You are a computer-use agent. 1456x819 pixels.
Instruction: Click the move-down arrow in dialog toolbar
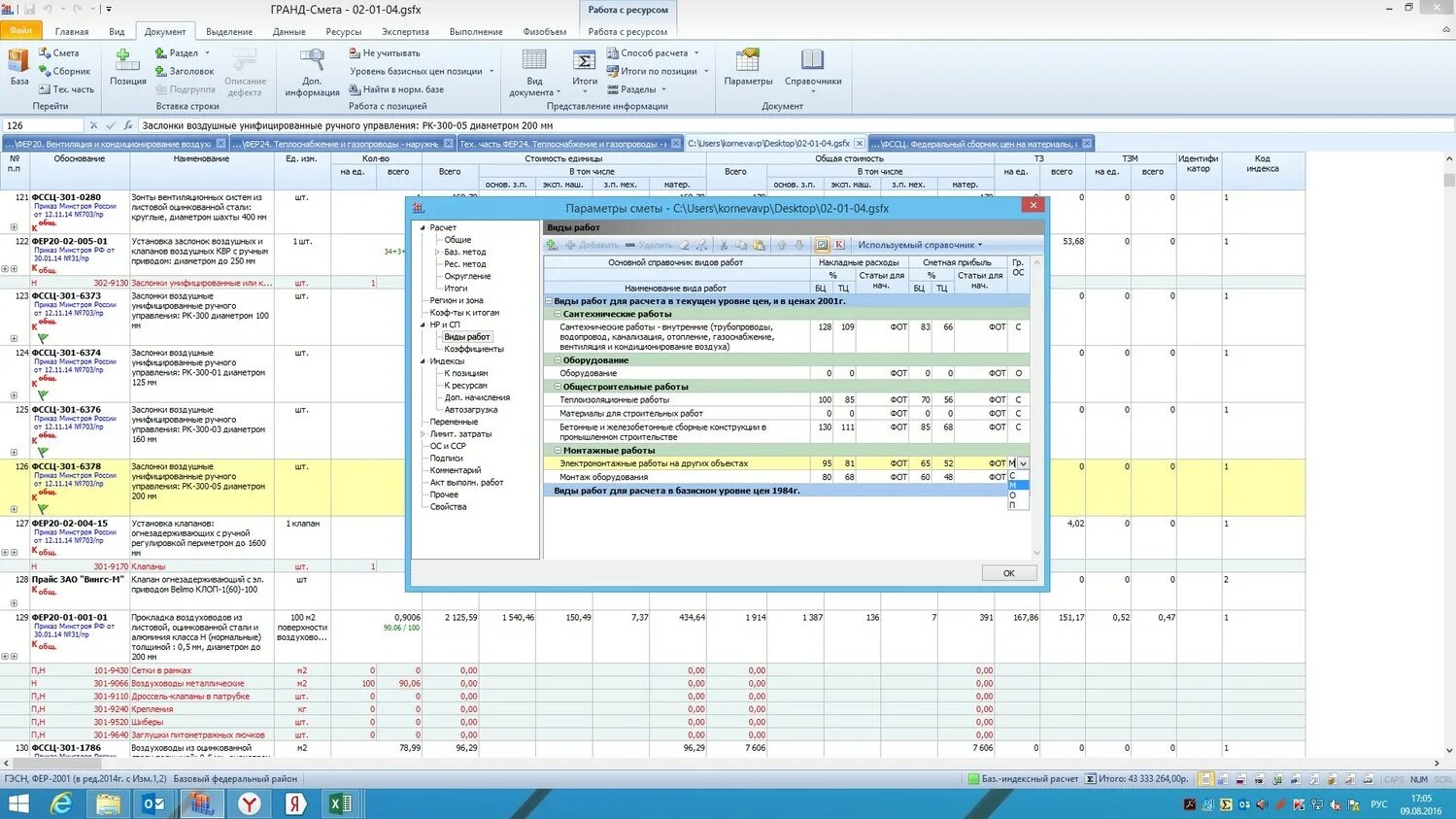click(799, 245)
